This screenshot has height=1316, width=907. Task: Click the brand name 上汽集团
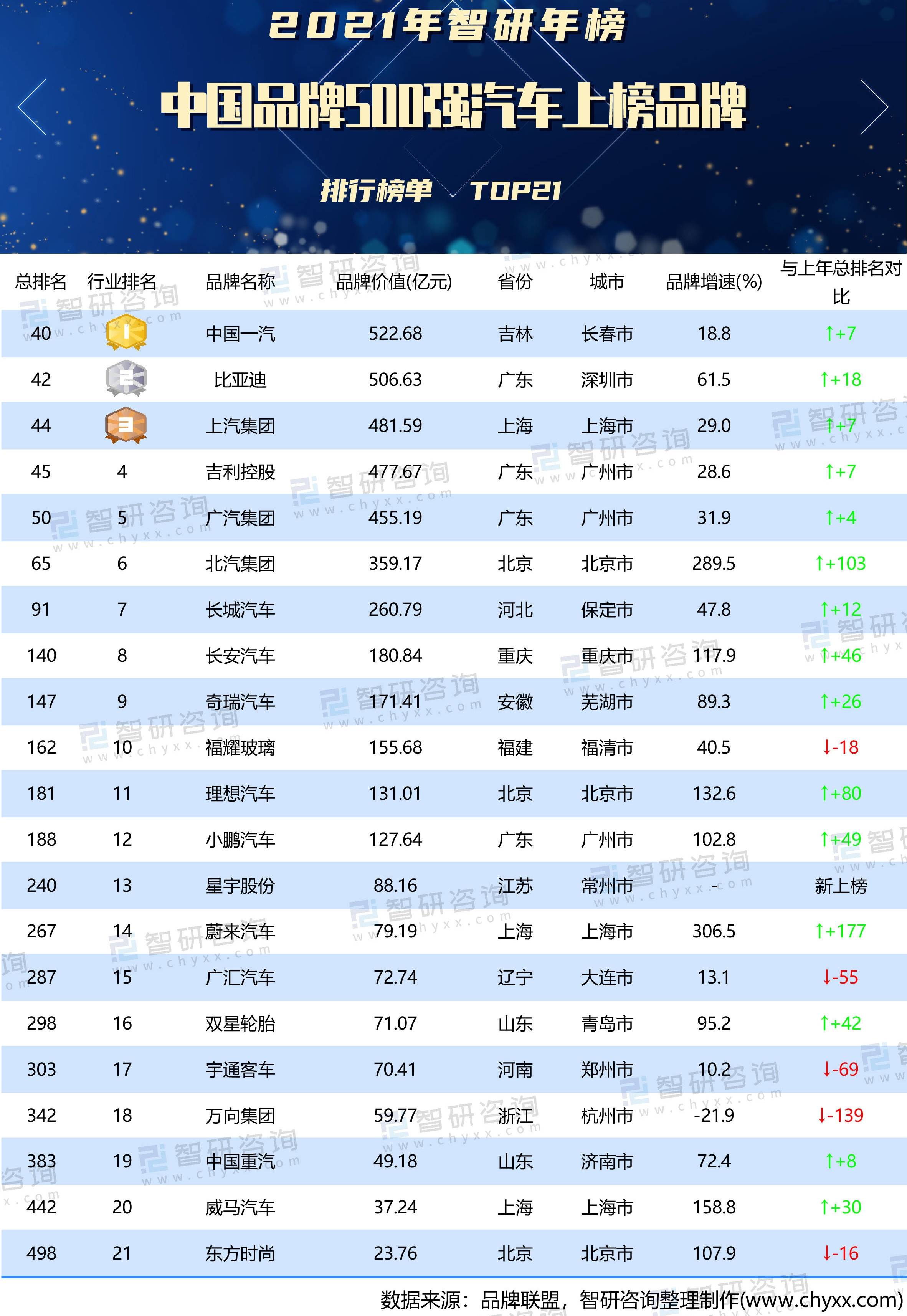pos(240,426)
